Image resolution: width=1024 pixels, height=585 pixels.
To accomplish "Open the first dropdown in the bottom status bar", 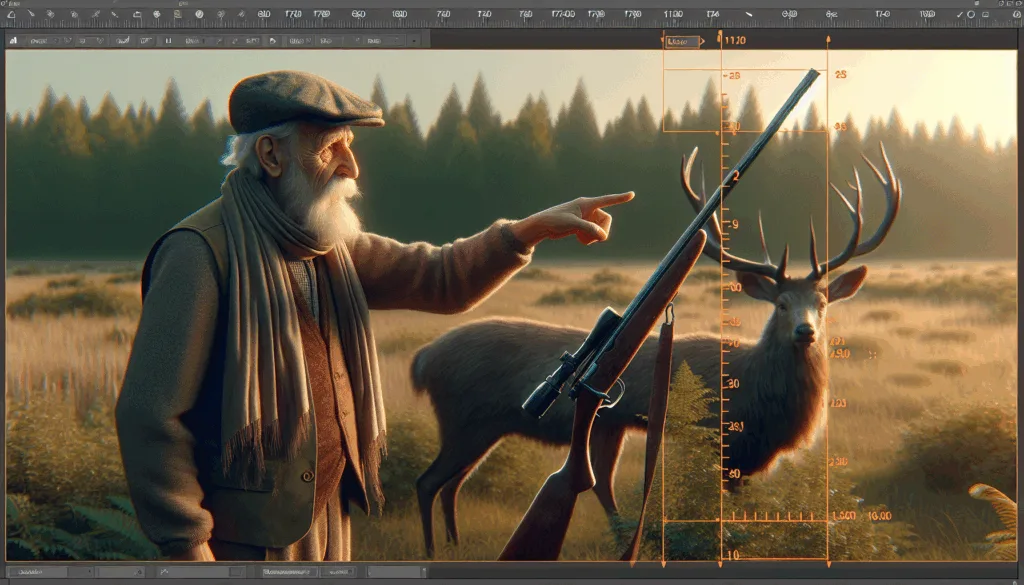I will tap(50, 572).
